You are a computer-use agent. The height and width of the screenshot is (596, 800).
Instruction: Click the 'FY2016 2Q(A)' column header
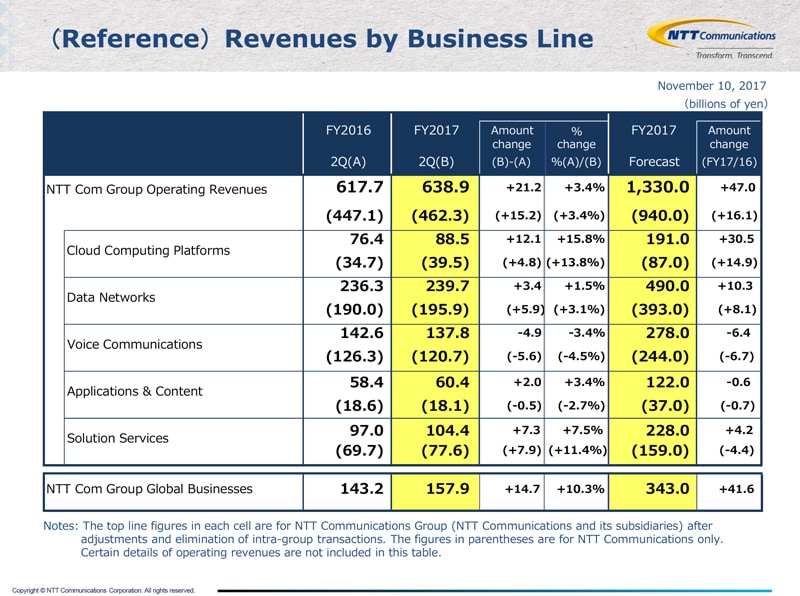coord(348,146)
